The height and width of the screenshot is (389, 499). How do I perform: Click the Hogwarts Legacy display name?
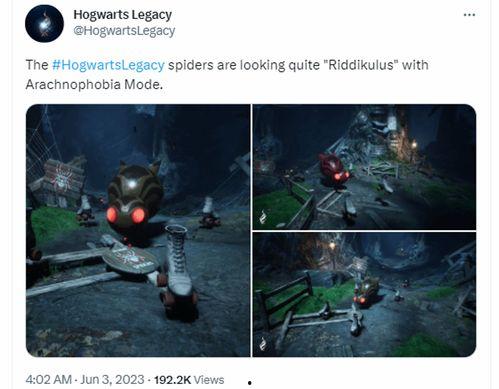coord(122,14)
